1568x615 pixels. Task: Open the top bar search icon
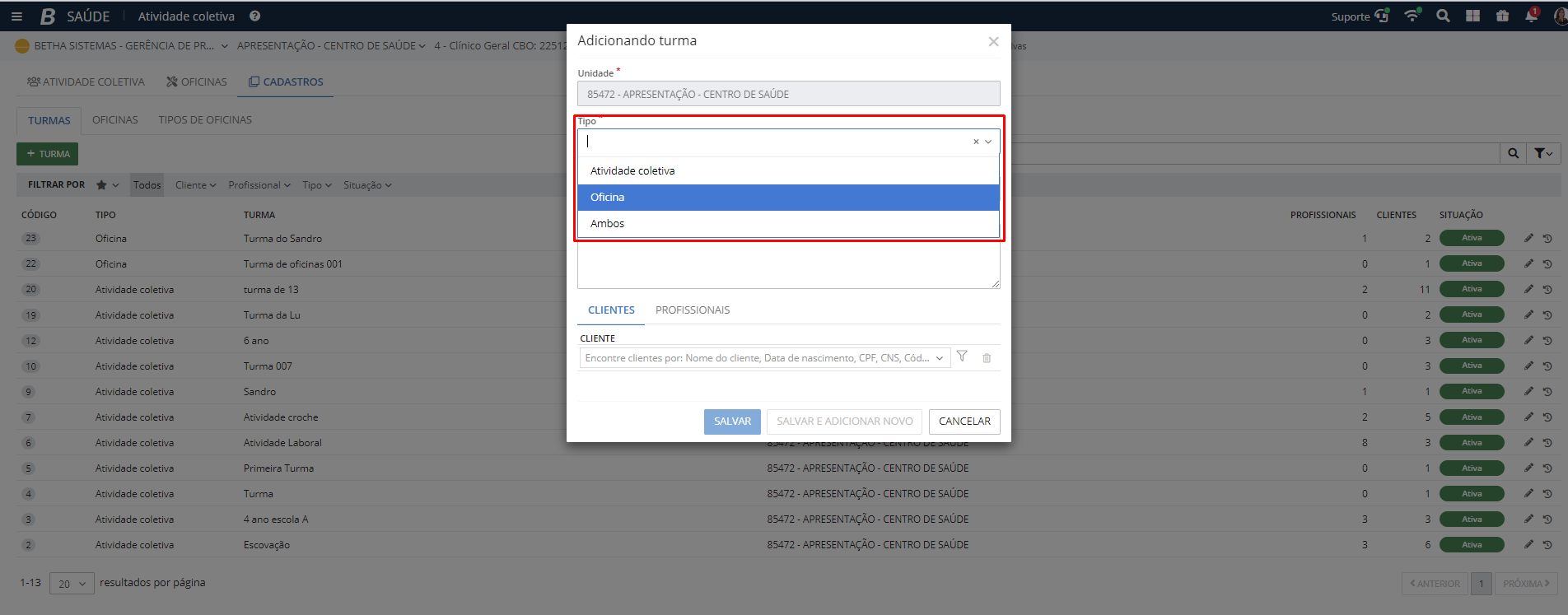click(x=1443, y=16)
